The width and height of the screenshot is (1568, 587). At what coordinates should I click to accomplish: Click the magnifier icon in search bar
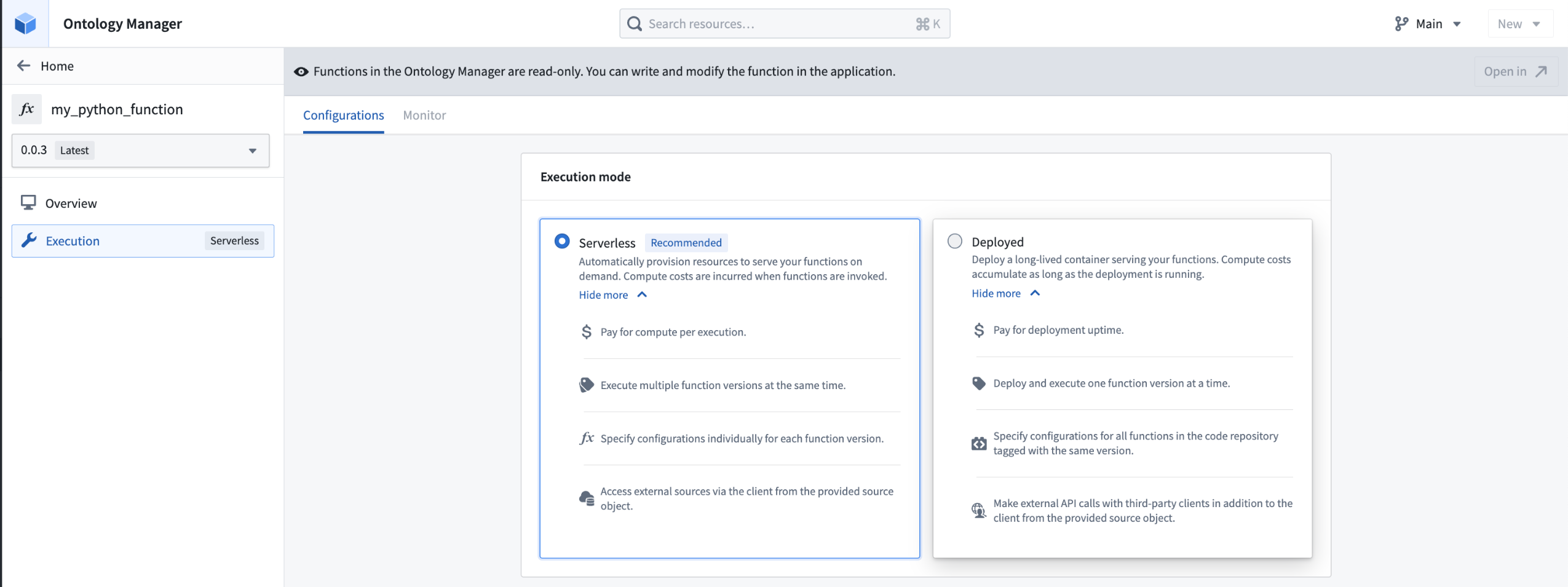click(x=634, y=24)
